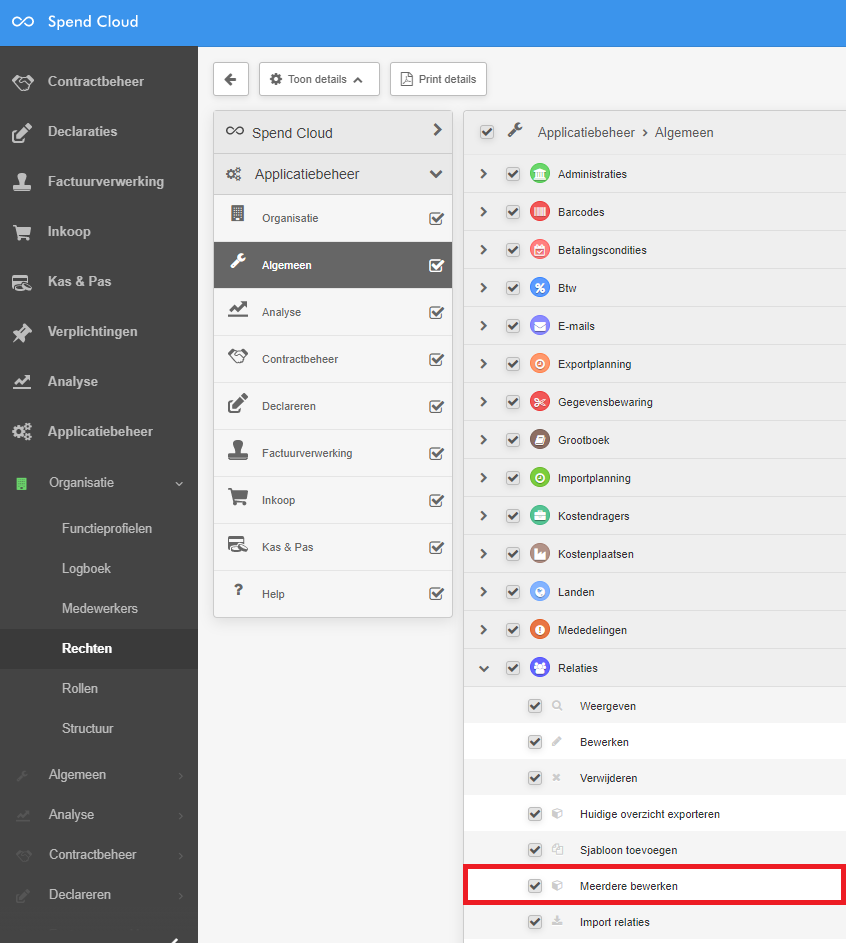Click the back arrow button
The height and width of the screenshot is (943, 846).
231,79
